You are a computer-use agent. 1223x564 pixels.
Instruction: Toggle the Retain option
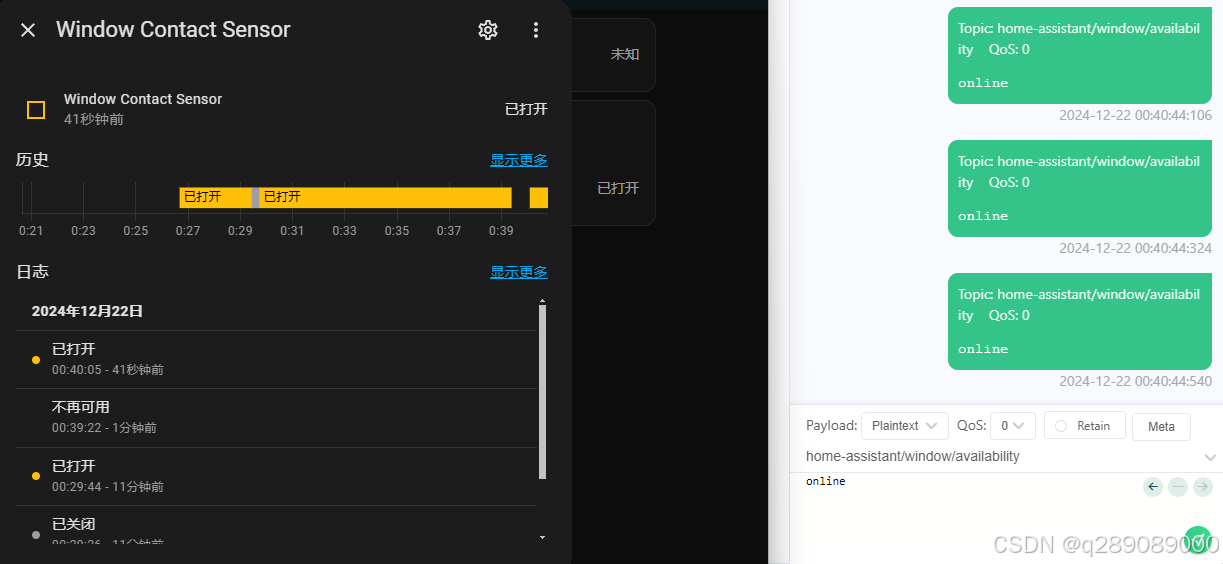coord(1084,426)
